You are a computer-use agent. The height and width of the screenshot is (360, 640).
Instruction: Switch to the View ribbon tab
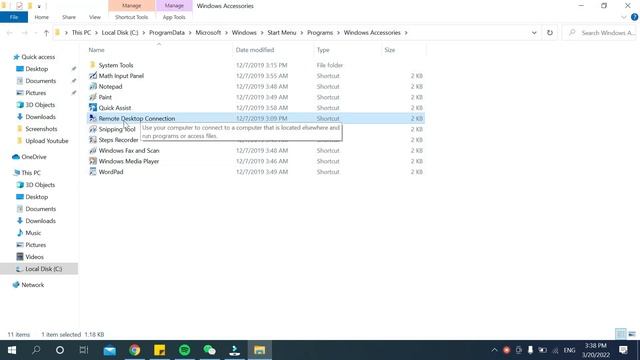pos(95,17)
